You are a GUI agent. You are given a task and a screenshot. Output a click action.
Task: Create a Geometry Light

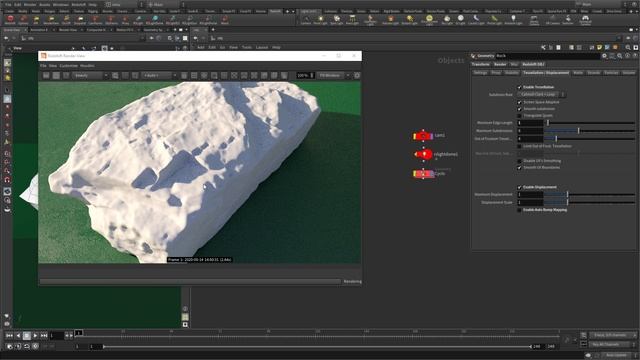point(370,20)
